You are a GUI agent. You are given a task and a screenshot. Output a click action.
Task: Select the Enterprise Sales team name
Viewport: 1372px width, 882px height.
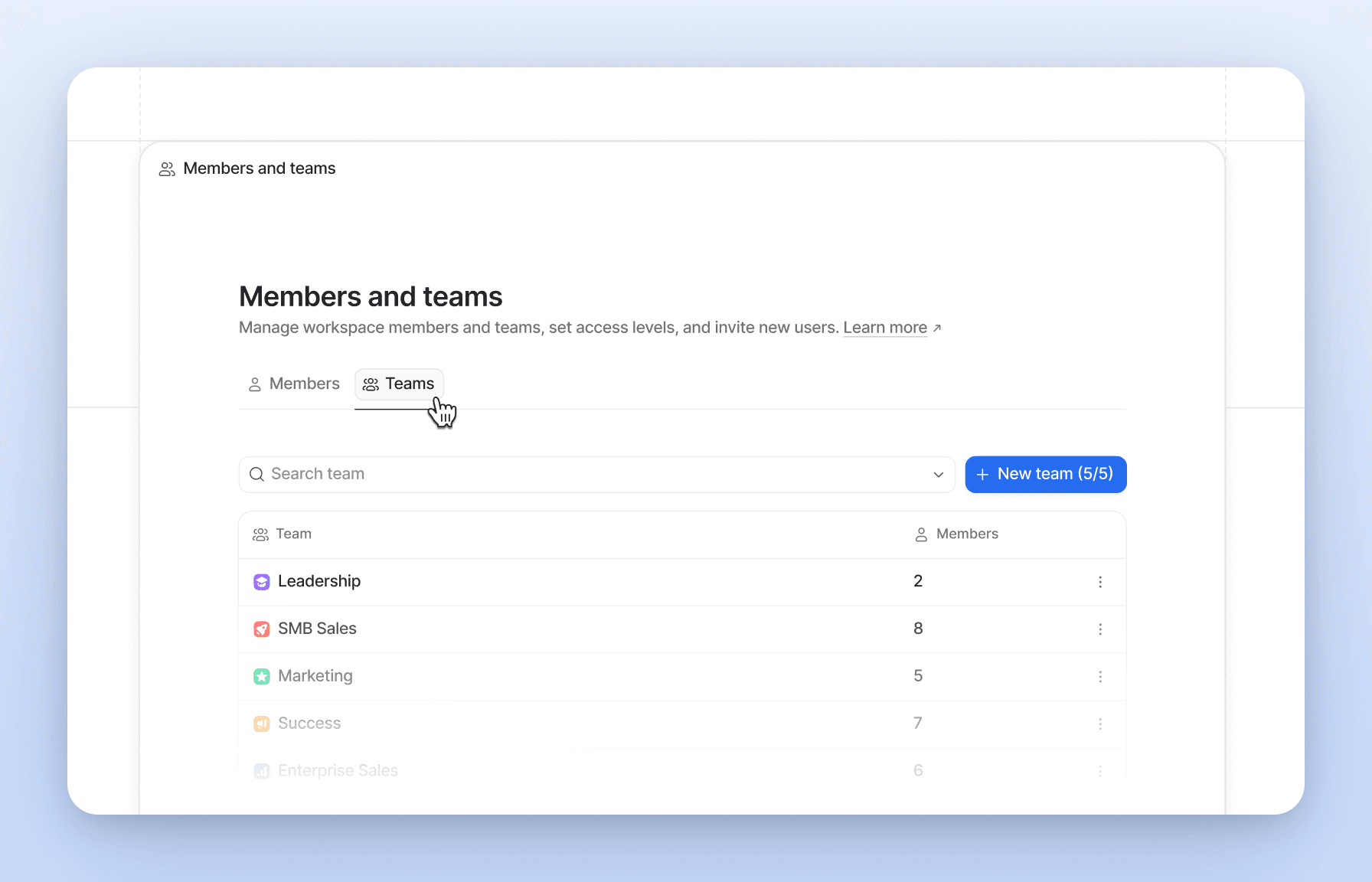338,770
